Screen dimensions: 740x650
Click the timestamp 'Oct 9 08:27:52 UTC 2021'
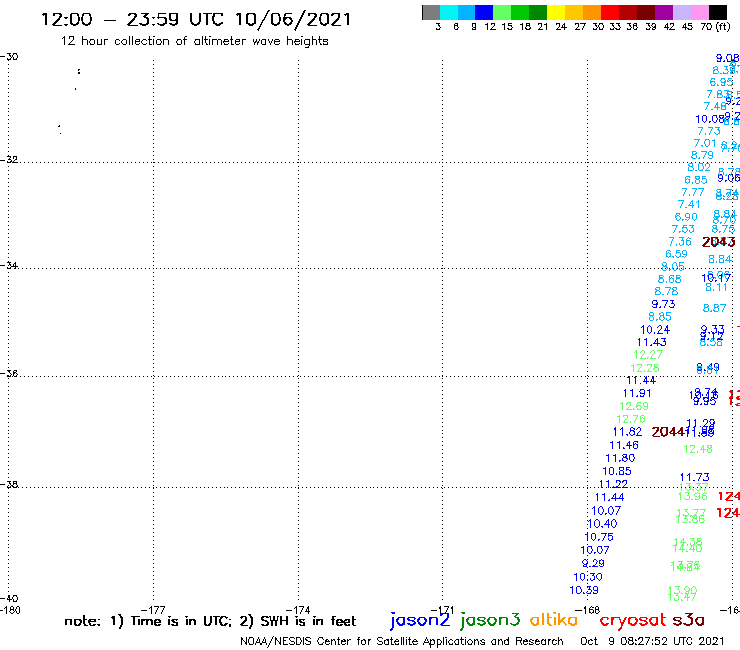[652, 641]
